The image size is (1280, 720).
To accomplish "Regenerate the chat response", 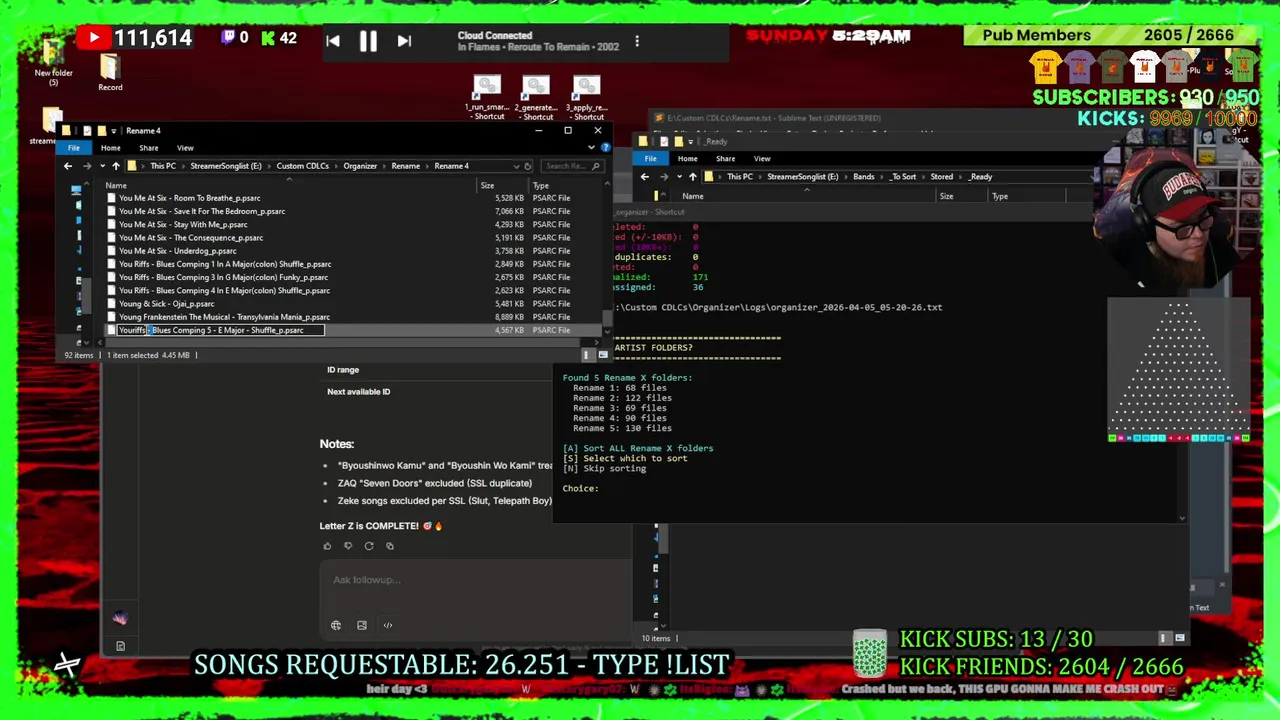I will pyautogui.click(x=369, y=546).
